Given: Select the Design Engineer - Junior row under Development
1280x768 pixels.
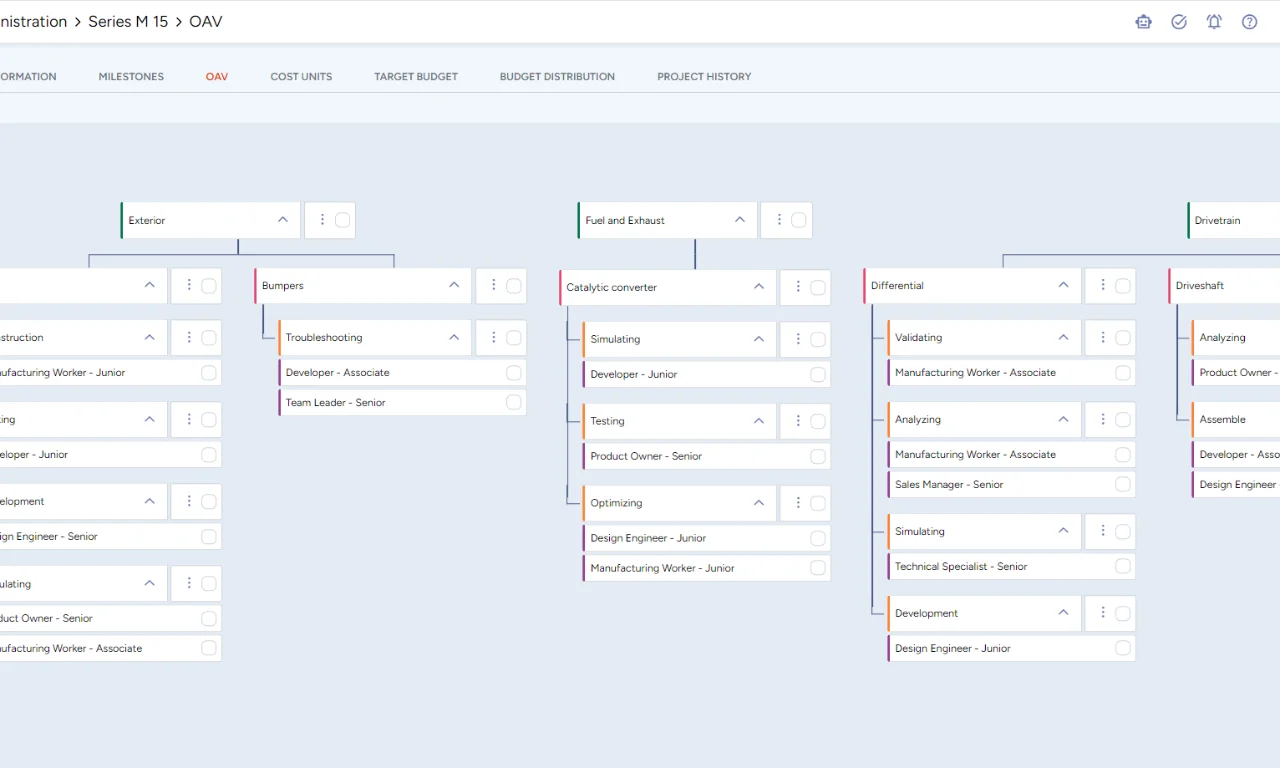Looking at the screenshot, I should click(x=953, y=648).
